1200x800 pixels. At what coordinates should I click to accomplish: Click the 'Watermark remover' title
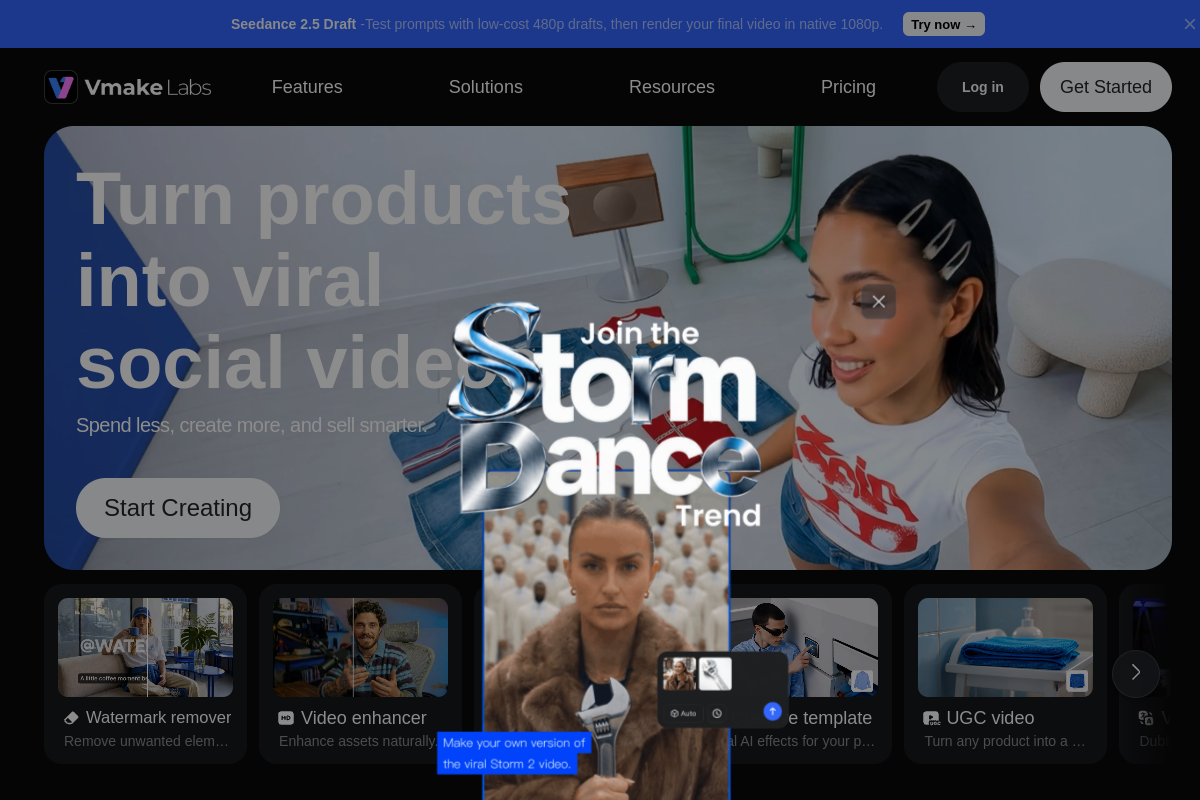pos(158,718)
